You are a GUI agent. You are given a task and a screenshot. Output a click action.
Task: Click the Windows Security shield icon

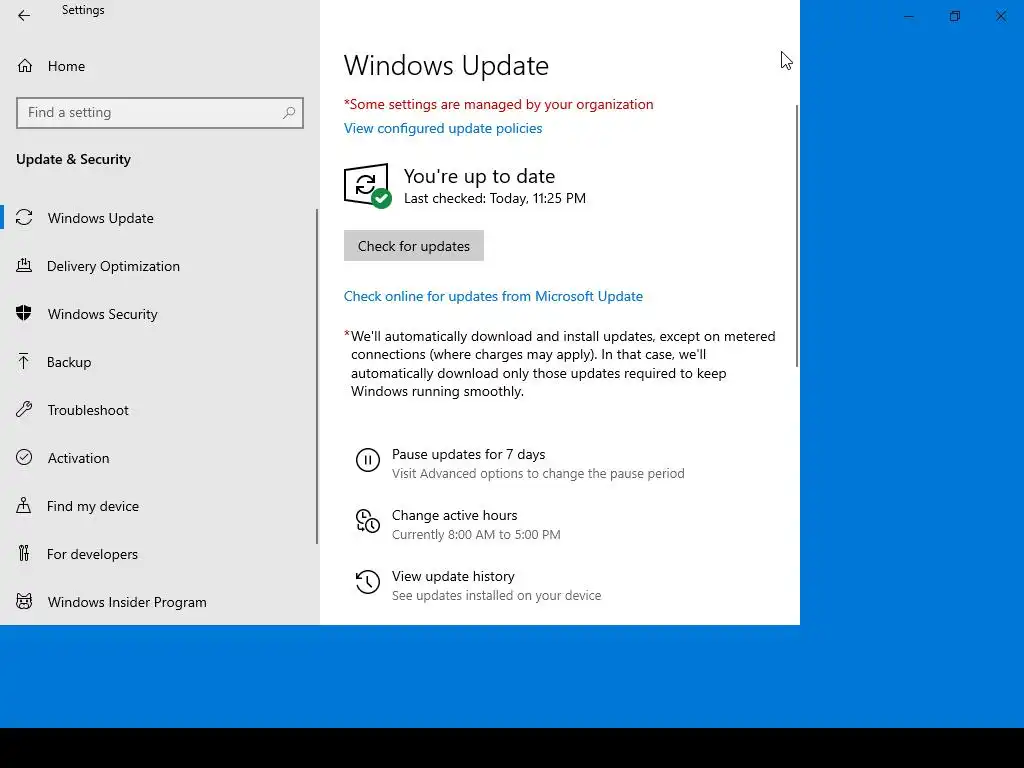pyautogui.click(x=24, y=313)
